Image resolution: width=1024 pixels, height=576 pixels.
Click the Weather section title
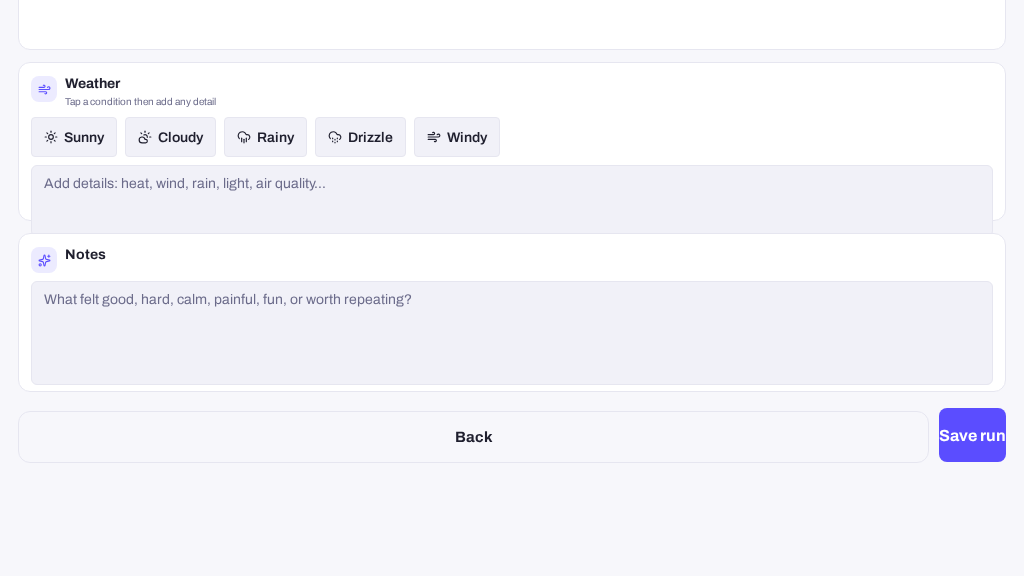click(93, 84)
